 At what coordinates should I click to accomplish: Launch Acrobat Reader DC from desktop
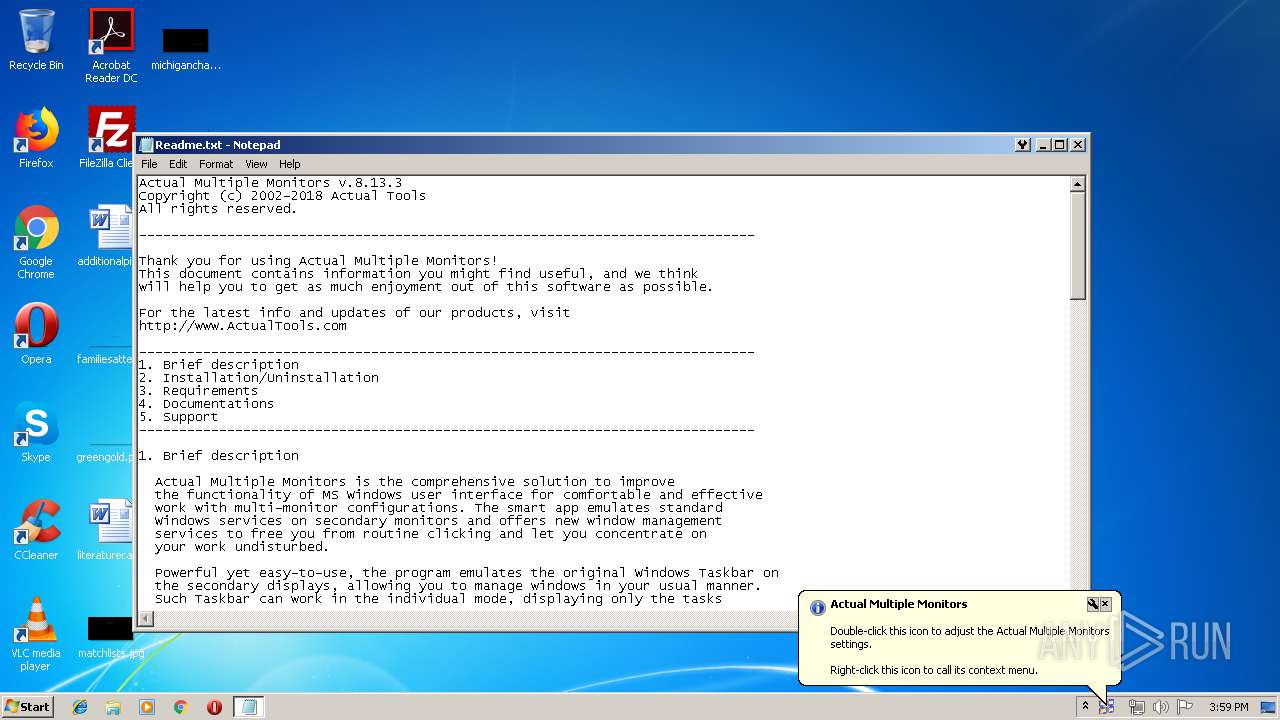pos(111,46)
